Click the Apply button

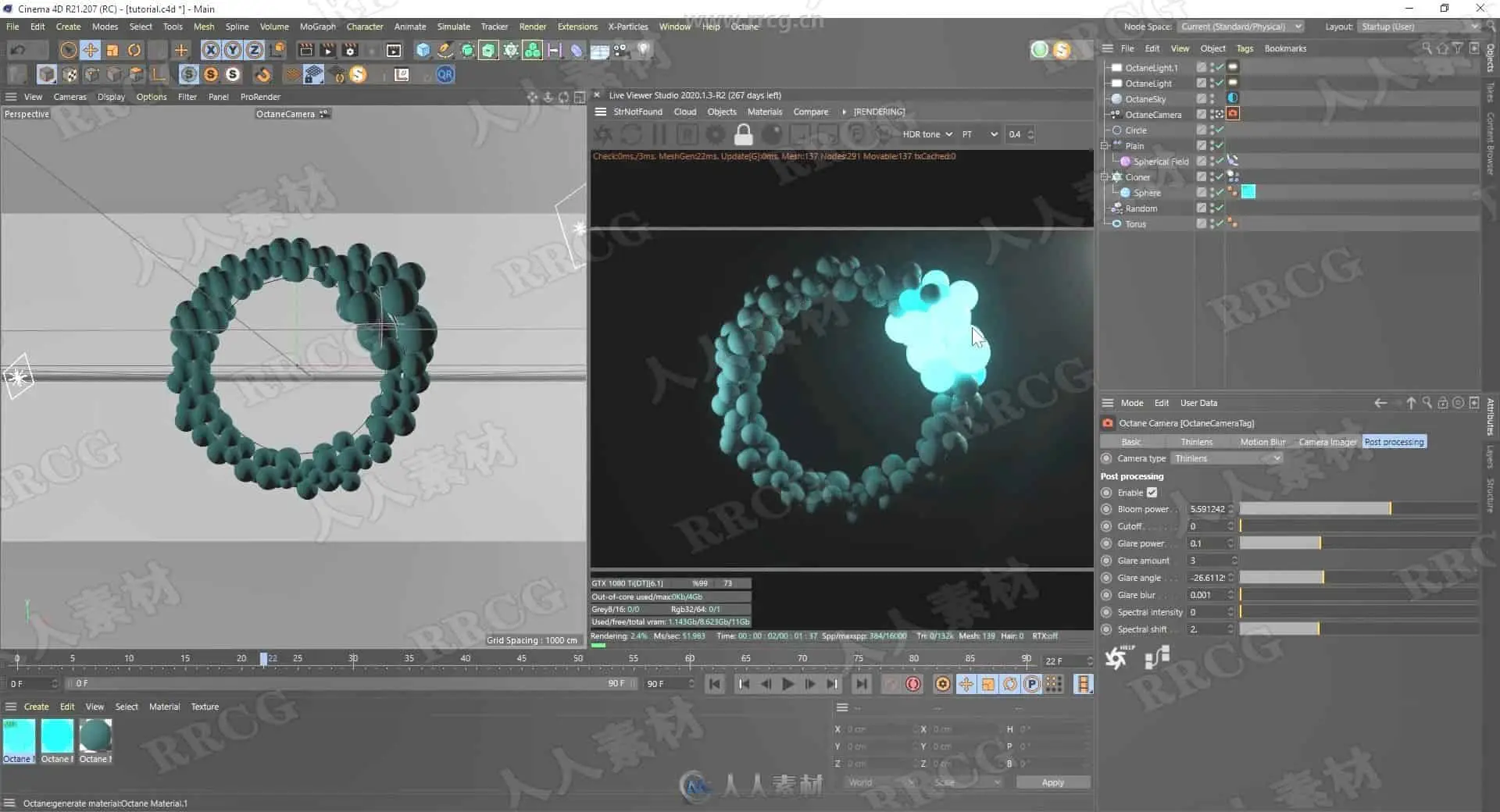[x=1052, y=782]
